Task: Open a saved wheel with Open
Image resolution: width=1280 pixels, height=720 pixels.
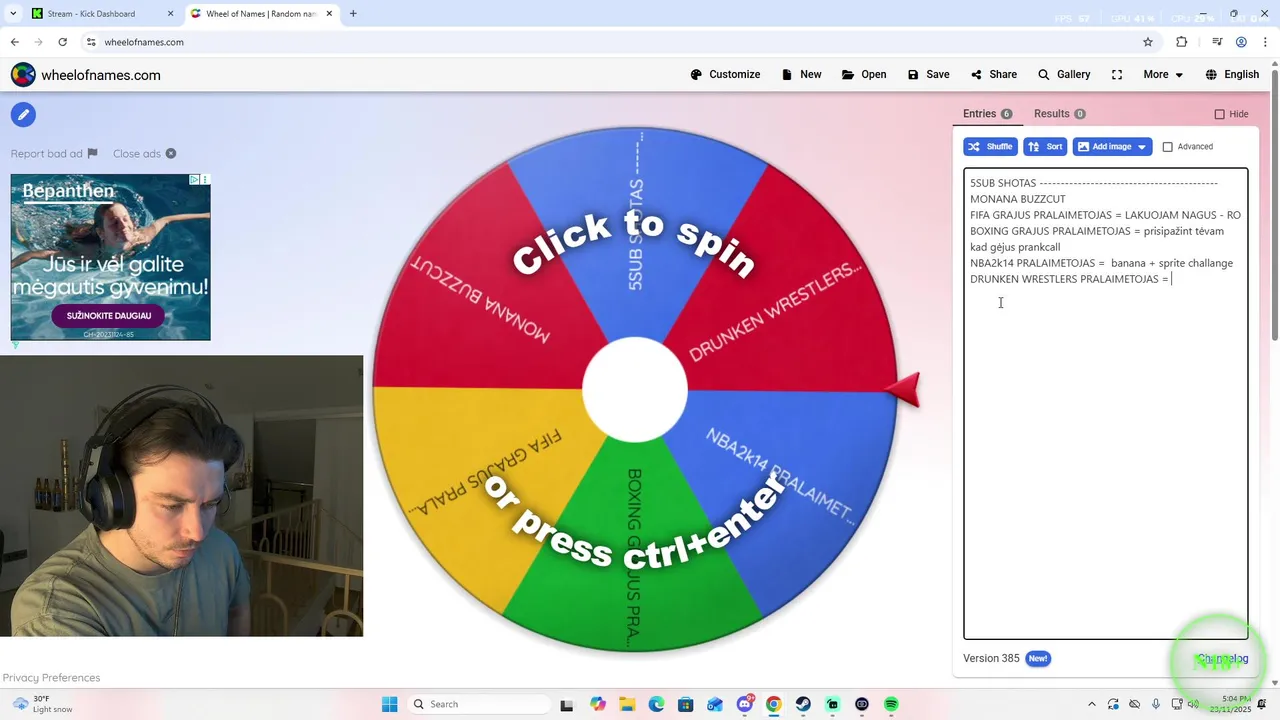Action: coord(864,75)
